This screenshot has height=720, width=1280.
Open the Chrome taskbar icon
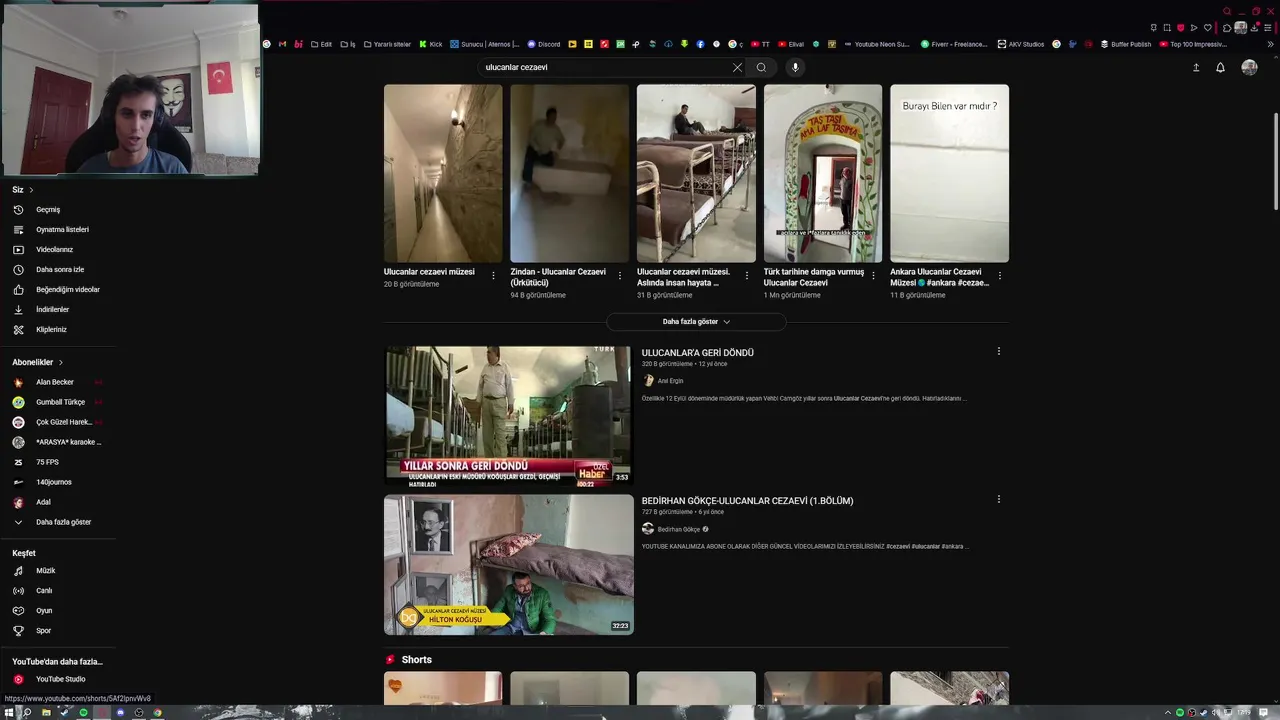click(x=157, y=712)
